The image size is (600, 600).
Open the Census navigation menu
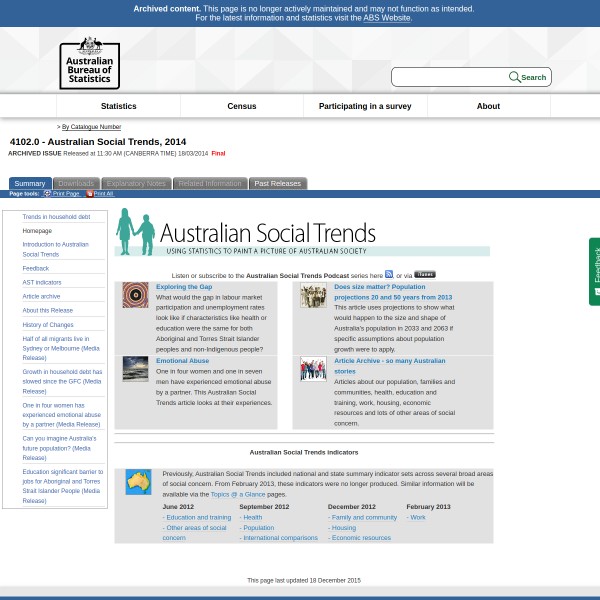coord(242,106)
